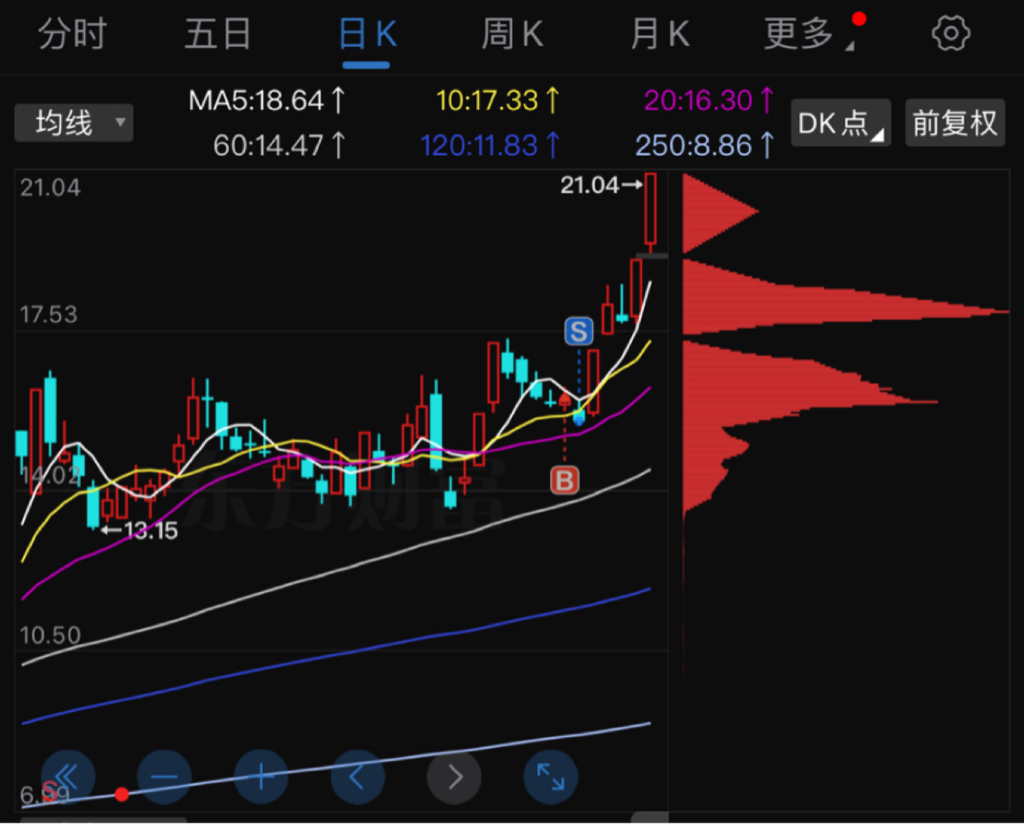Move chart left with left chevron button
The image size is (1024, 824).
click(357, 777)
